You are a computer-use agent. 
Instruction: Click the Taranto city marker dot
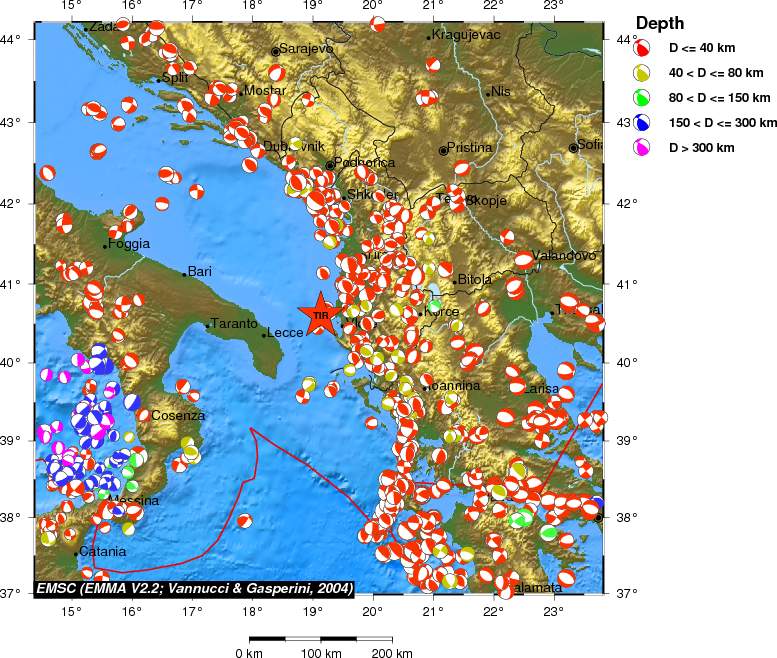pos(208,326)
